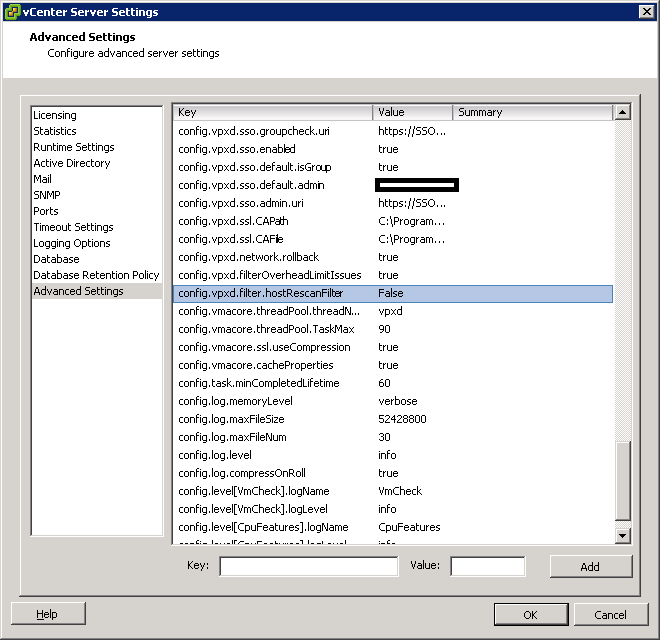Click the value 60 for minCompletedLifetime
660x640 pixels.
(384, 384)
